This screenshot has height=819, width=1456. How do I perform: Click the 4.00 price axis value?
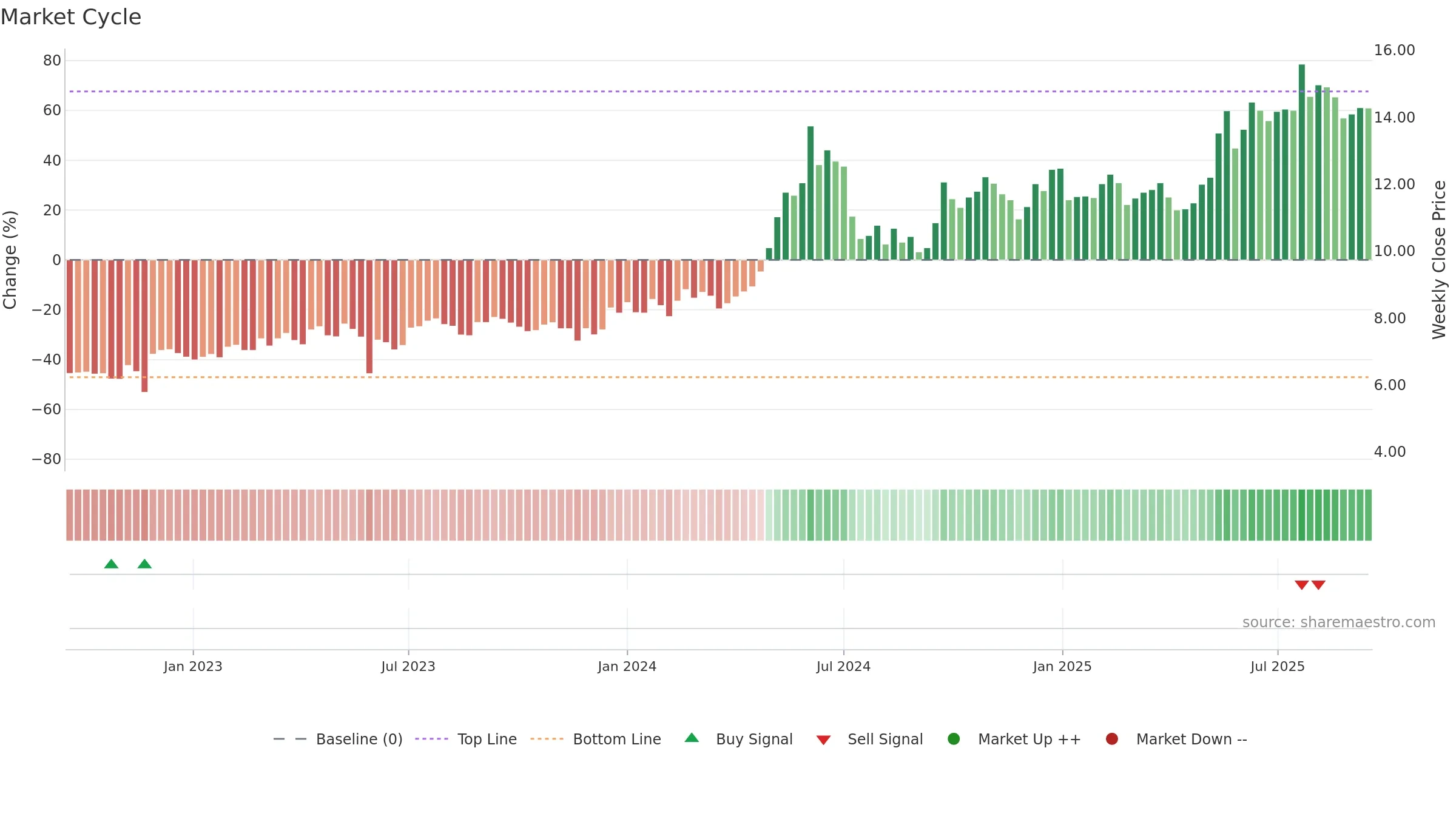click(x=1389, y=451)
